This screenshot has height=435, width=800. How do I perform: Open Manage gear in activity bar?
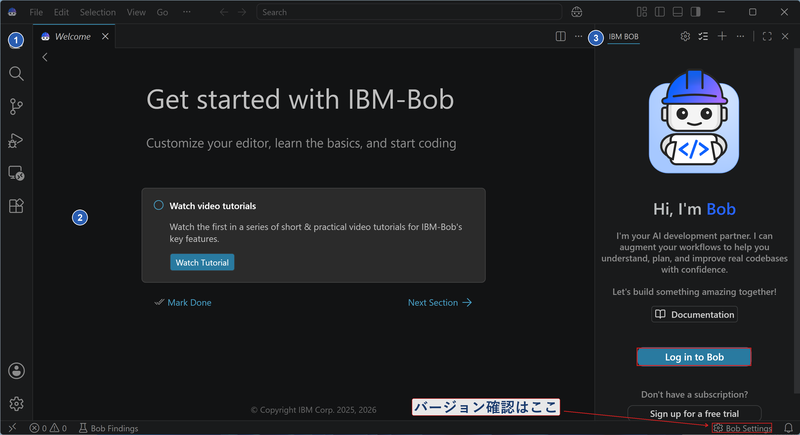pyautogui.click(x=16, y=404)
